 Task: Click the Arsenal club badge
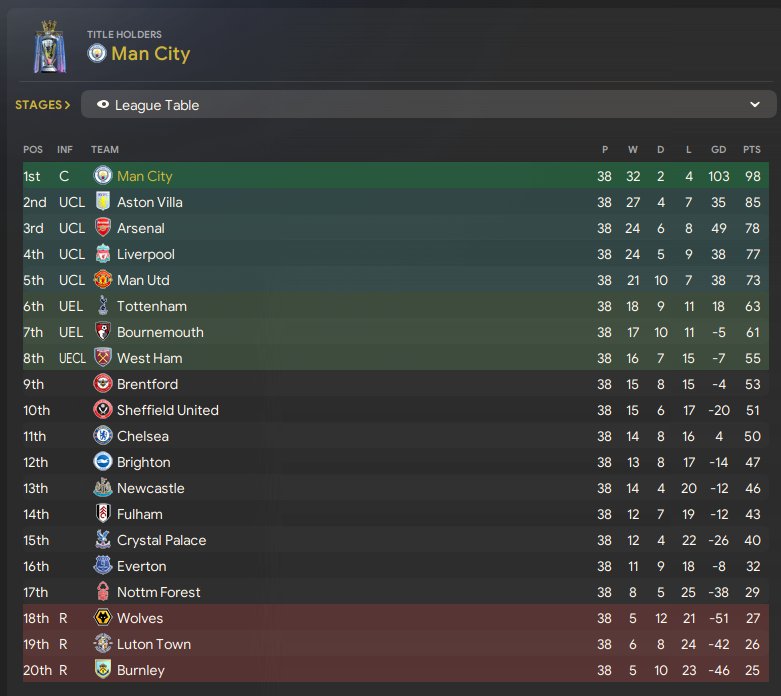(103, 228)
